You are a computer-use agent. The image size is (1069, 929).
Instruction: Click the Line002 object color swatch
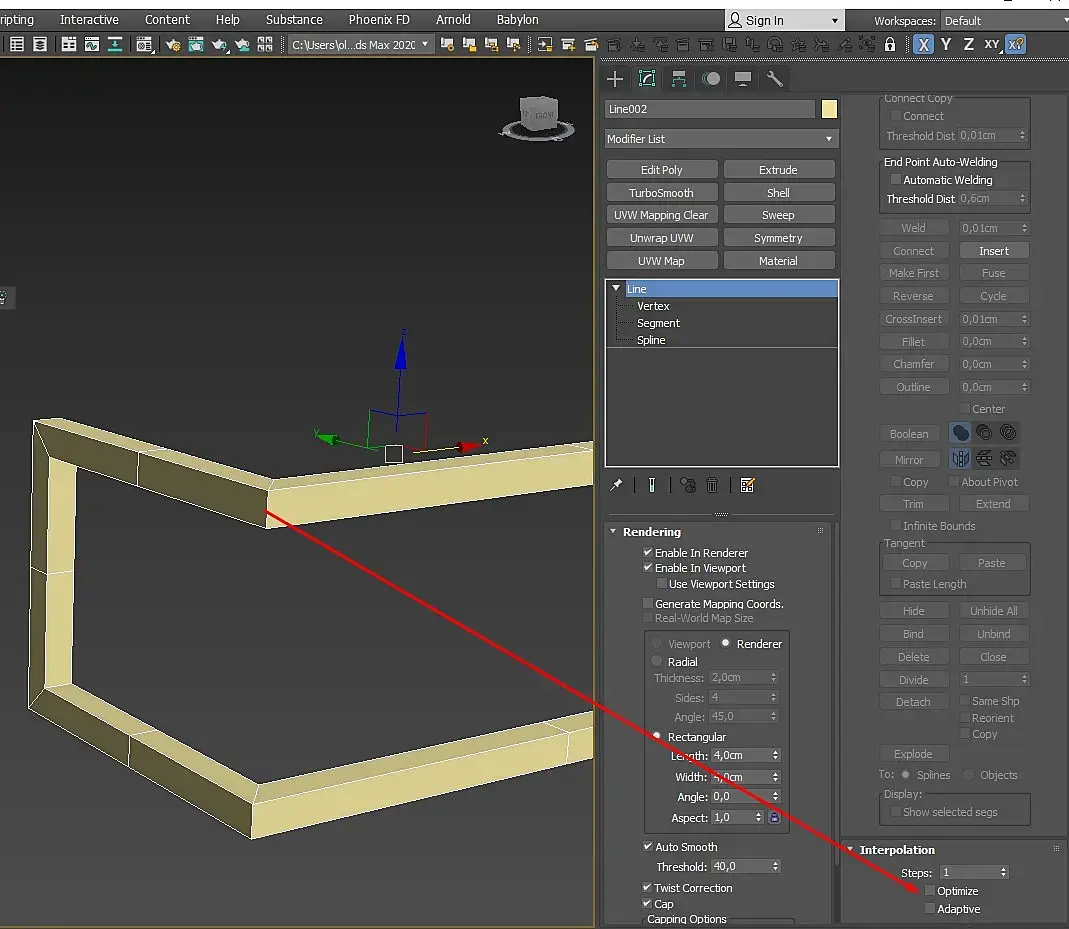(829, 109)
